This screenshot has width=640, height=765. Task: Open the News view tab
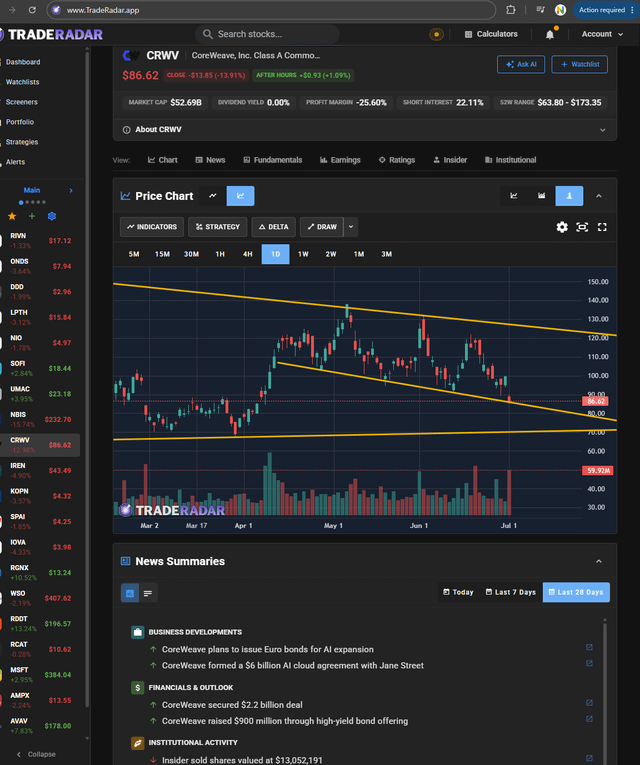click(210, 160)
